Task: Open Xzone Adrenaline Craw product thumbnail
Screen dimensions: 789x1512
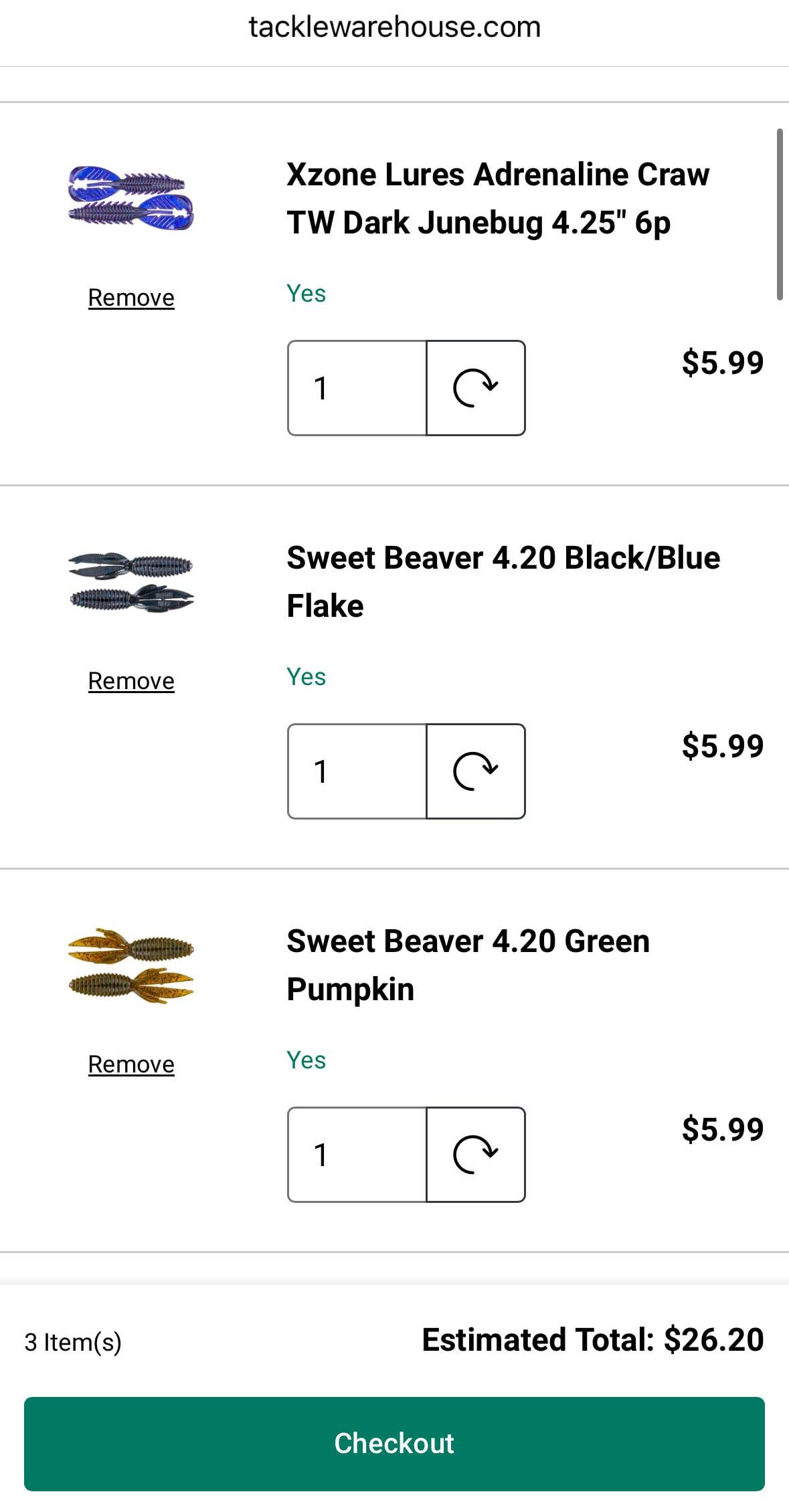Action: pyautogui.click(x=131, y=198)
